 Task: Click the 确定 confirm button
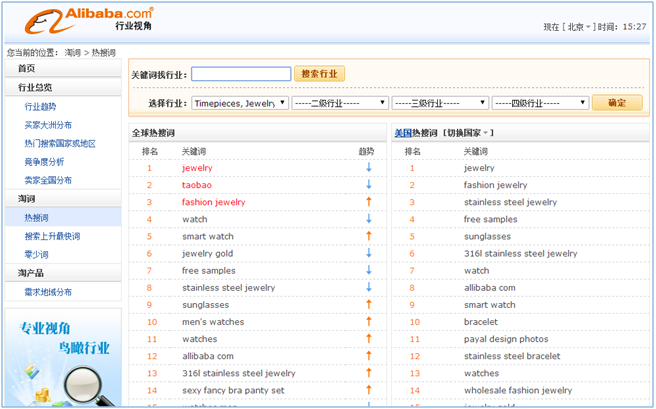pos(617,103)
